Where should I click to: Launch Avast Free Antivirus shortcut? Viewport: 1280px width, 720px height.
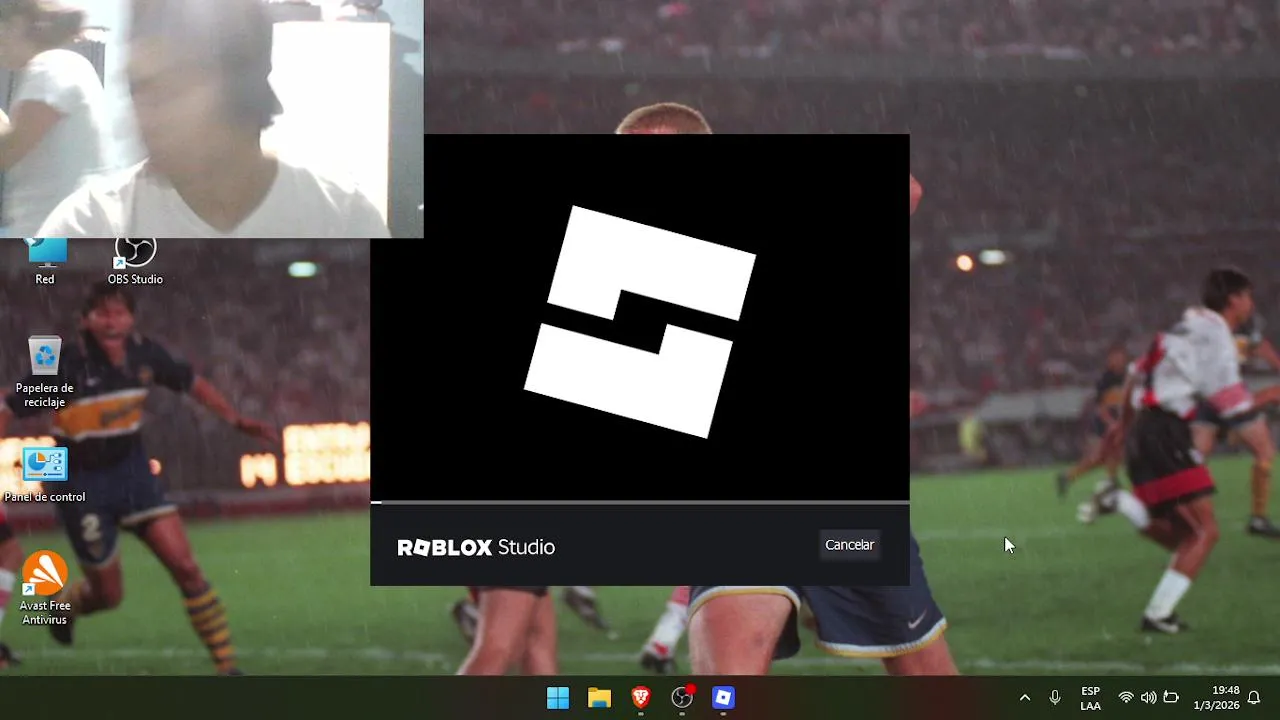click(x=45, y=589)
